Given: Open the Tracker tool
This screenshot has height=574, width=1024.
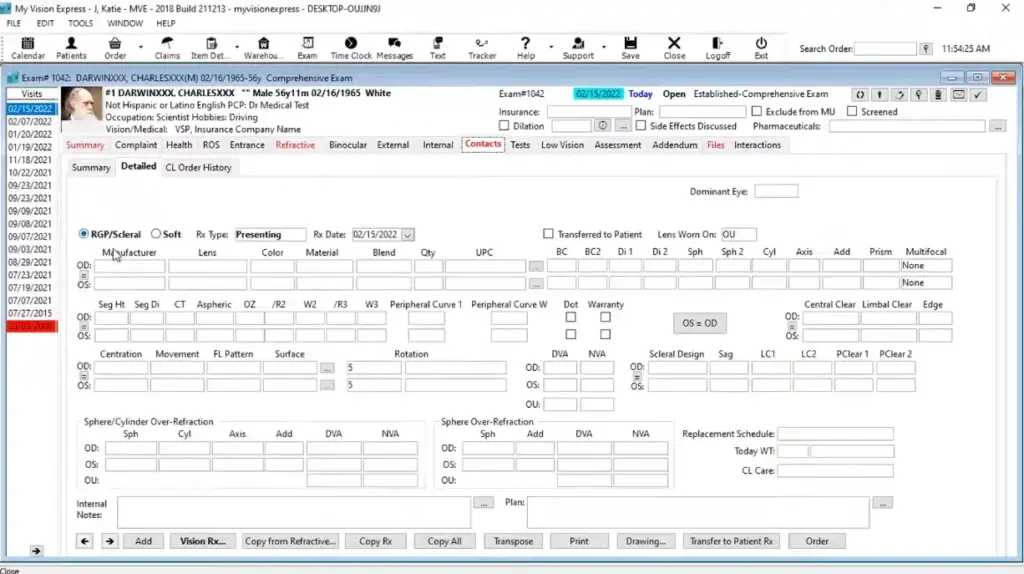Looking at the screenshot, I should 482,48.
